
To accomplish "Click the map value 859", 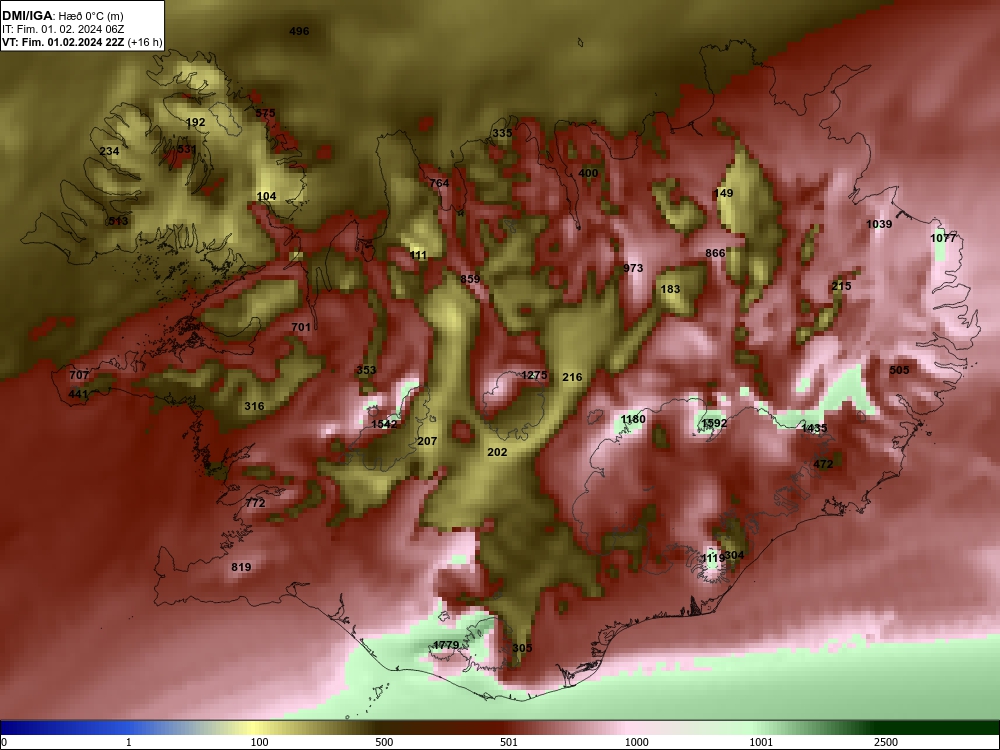I will 470,279.
